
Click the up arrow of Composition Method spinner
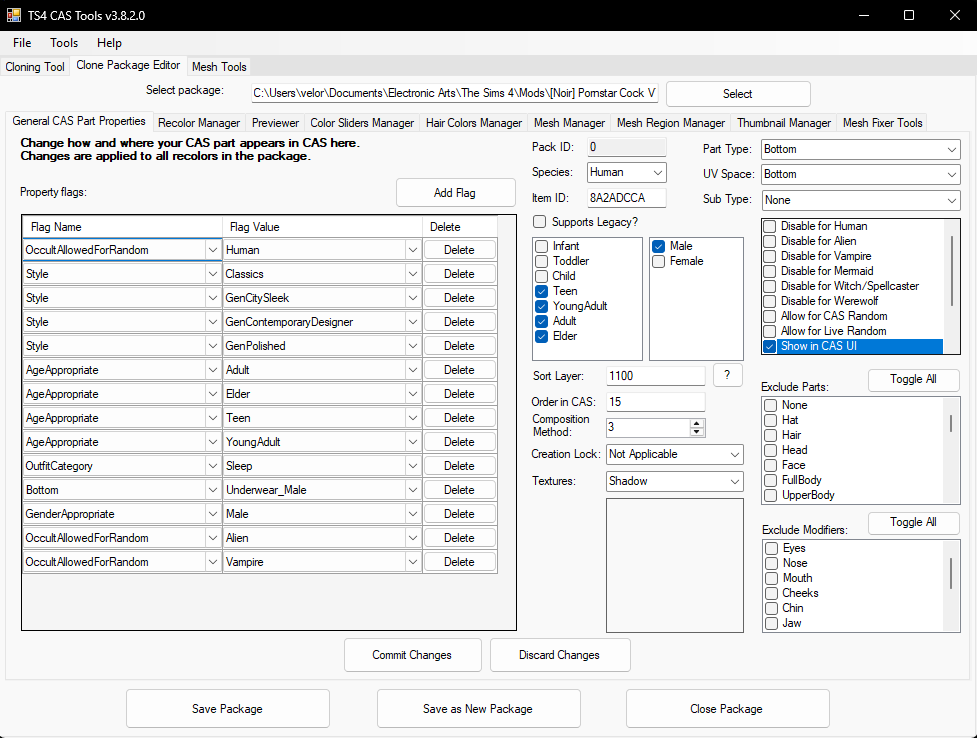(697, 423)
